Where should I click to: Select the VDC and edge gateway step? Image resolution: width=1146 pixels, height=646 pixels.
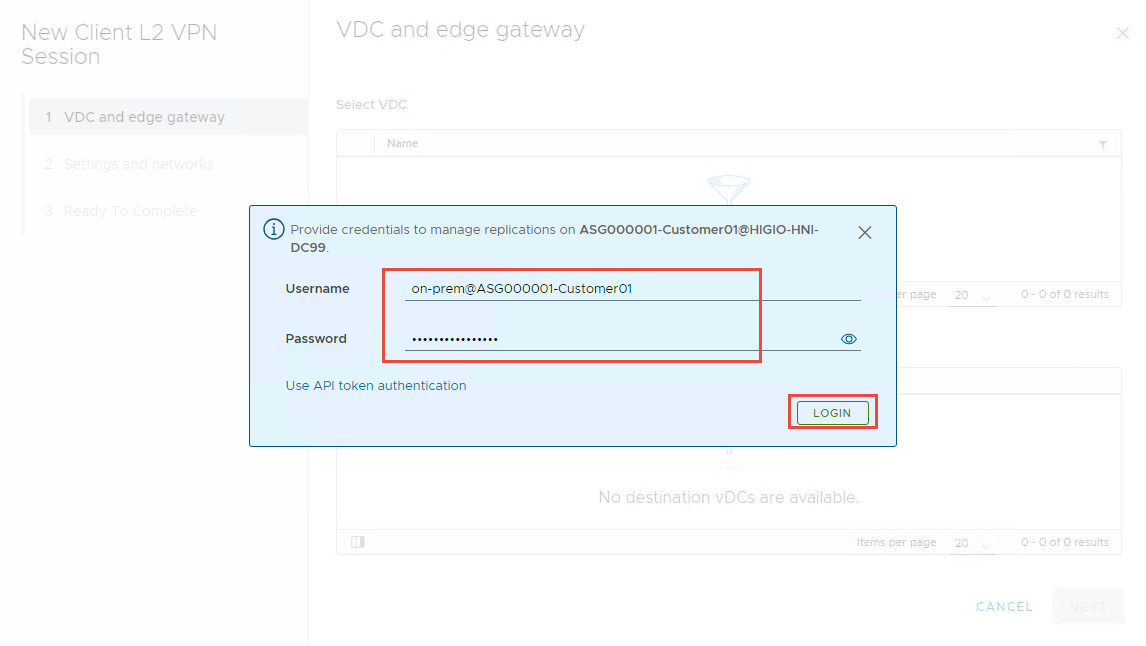point(144,117)
